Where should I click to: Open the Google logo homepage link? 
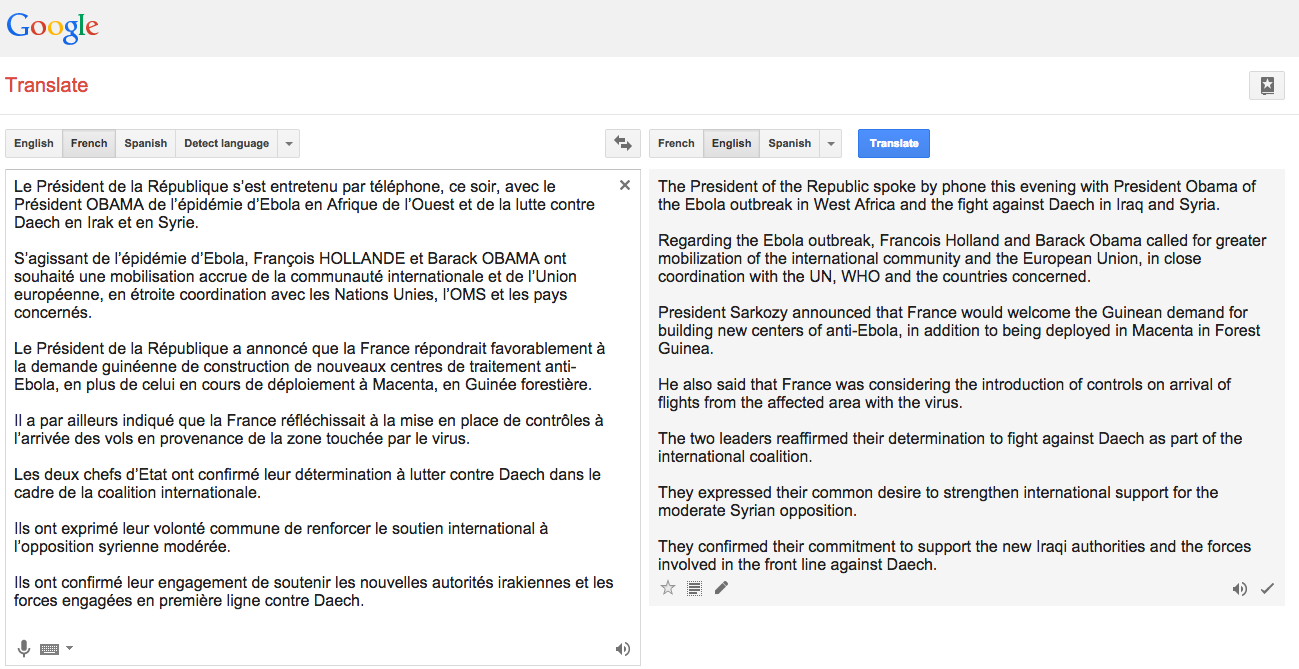click(52, 26)
